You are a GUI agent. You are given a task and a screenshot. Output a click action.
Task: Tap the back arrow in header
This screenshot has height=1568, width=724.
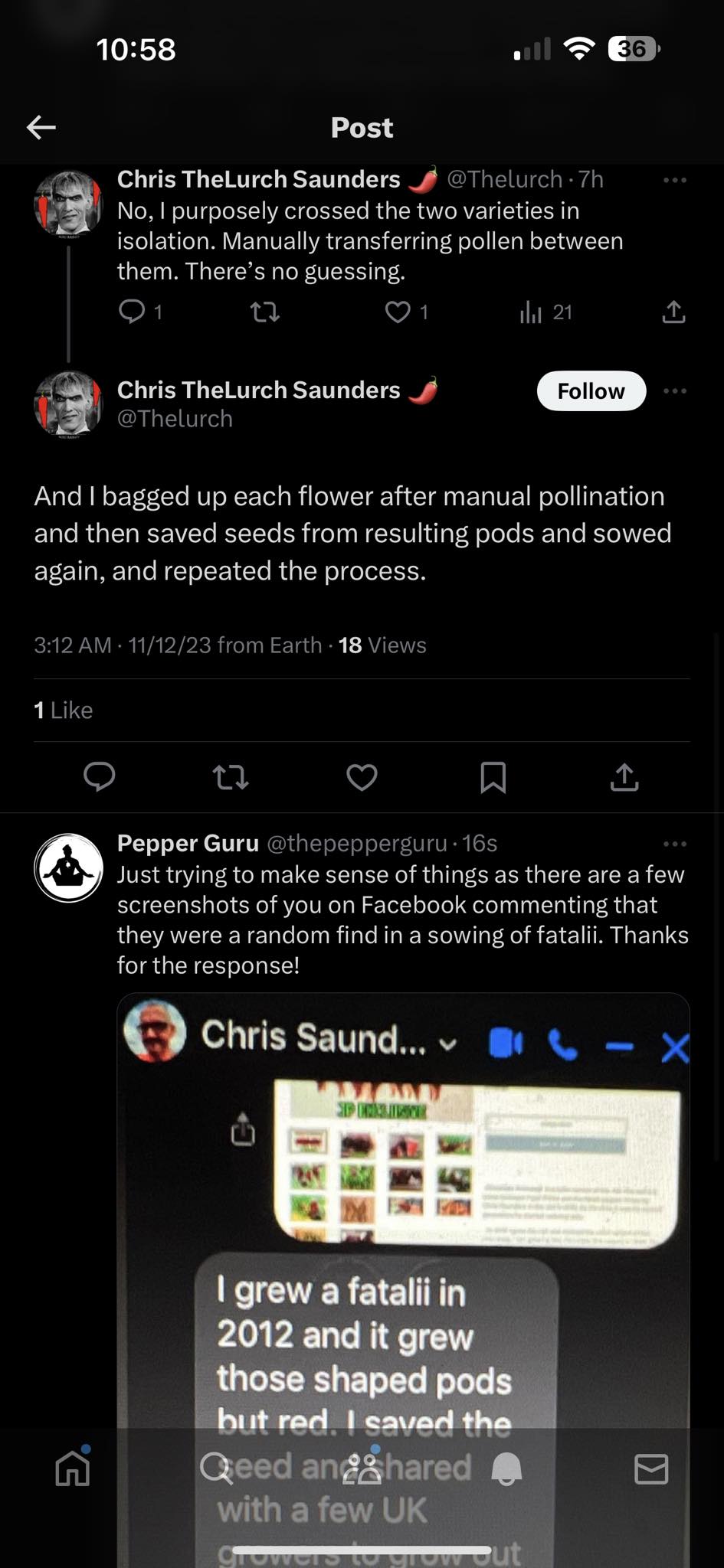point(41,127)
